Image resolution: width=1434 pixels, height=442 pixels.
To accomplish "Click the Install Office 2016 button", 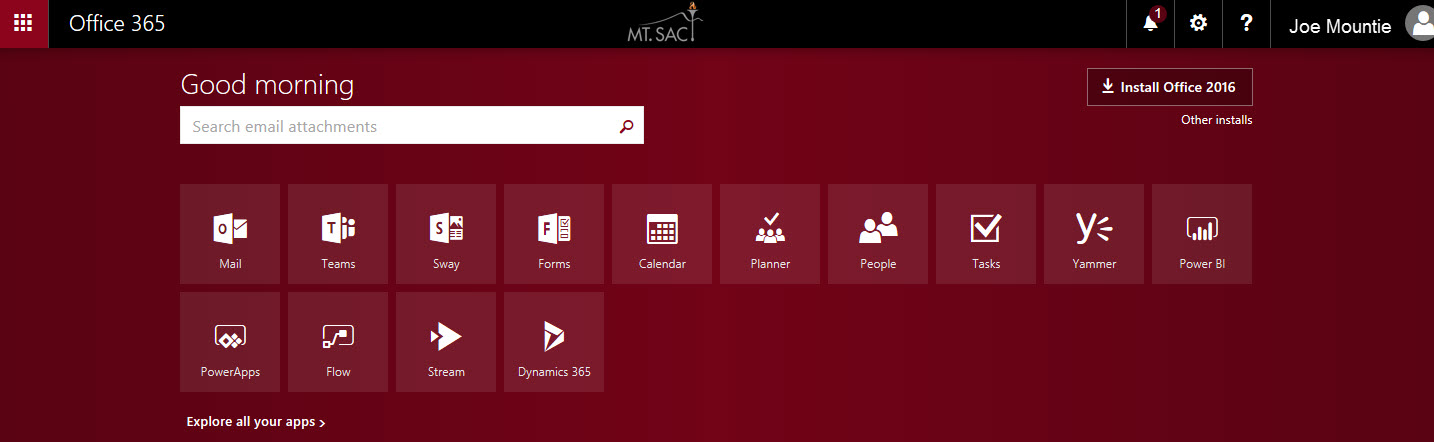I will (1169, 87).
